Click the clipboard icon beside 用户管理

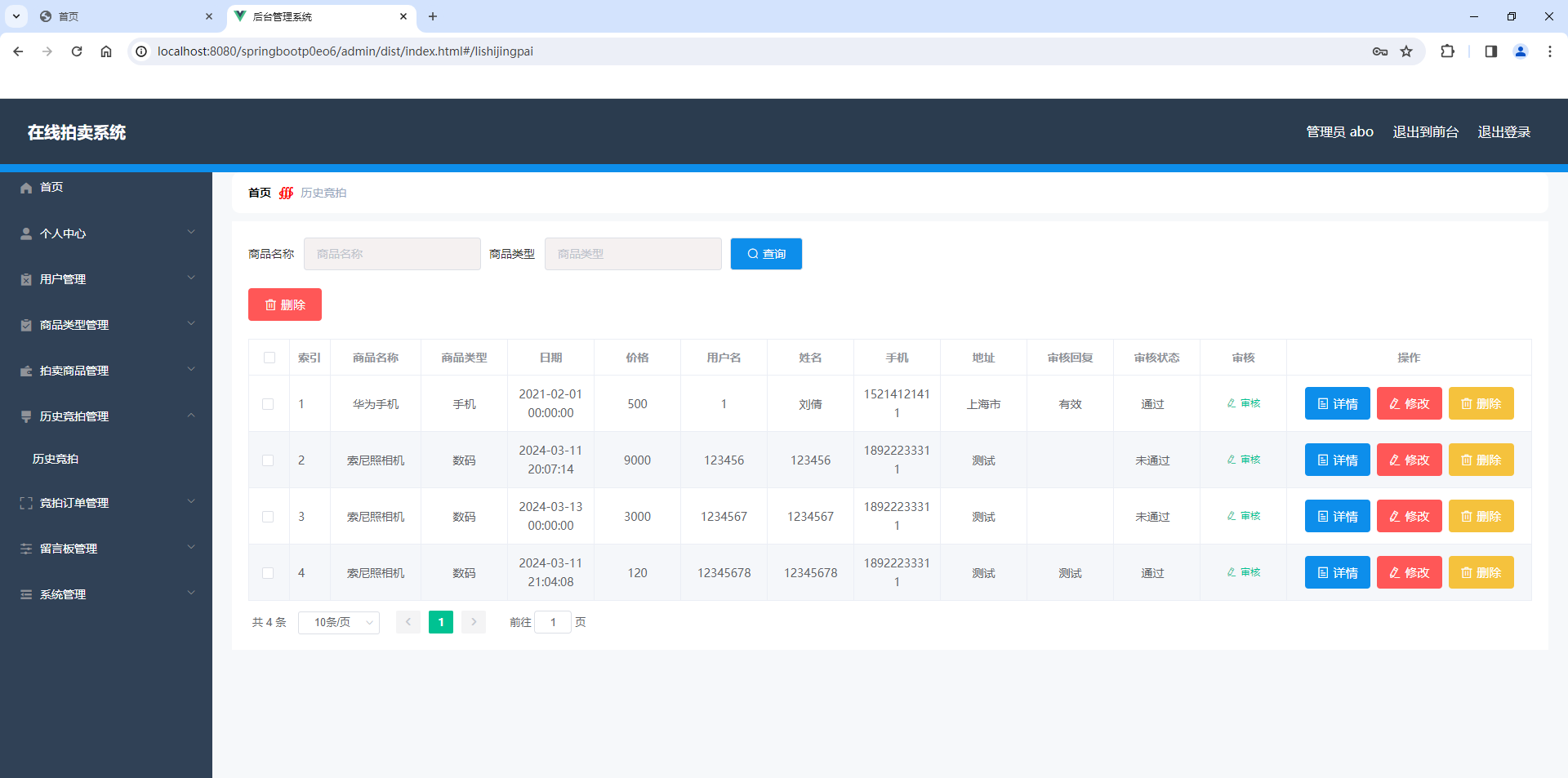[26, 279]
